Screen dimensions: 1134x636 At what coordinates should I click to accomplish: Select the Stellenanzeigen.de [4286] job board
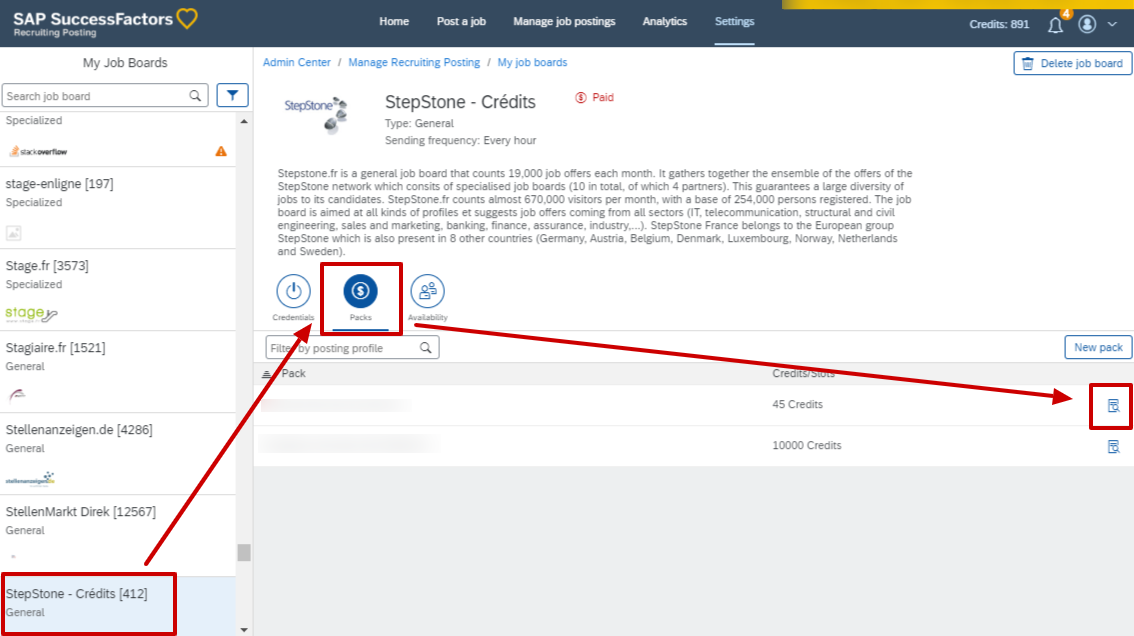118,454
